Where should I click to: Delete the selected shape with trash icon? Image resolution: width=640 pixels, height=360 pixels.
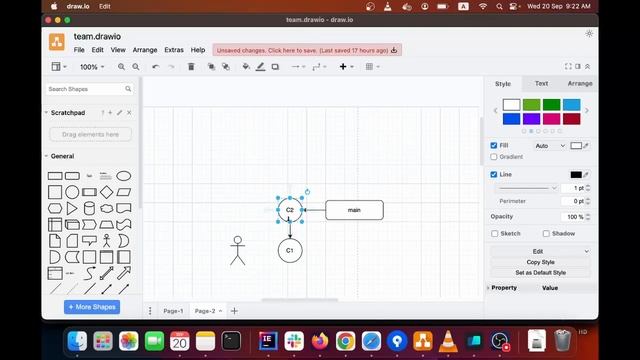click(x=191, y=67)
